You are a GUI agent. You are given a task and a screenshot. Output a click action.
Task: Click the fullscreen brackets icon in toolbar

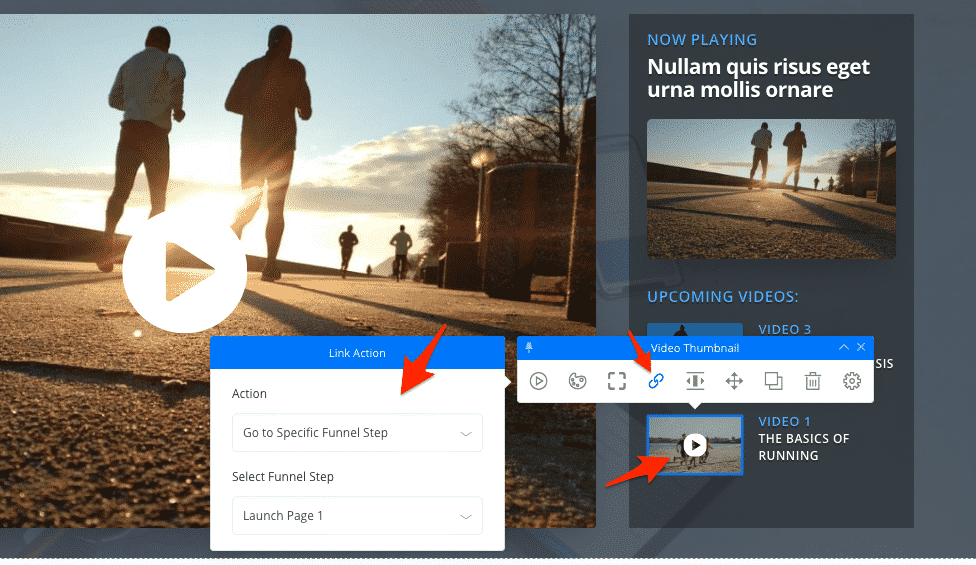(x=617, y=381)
